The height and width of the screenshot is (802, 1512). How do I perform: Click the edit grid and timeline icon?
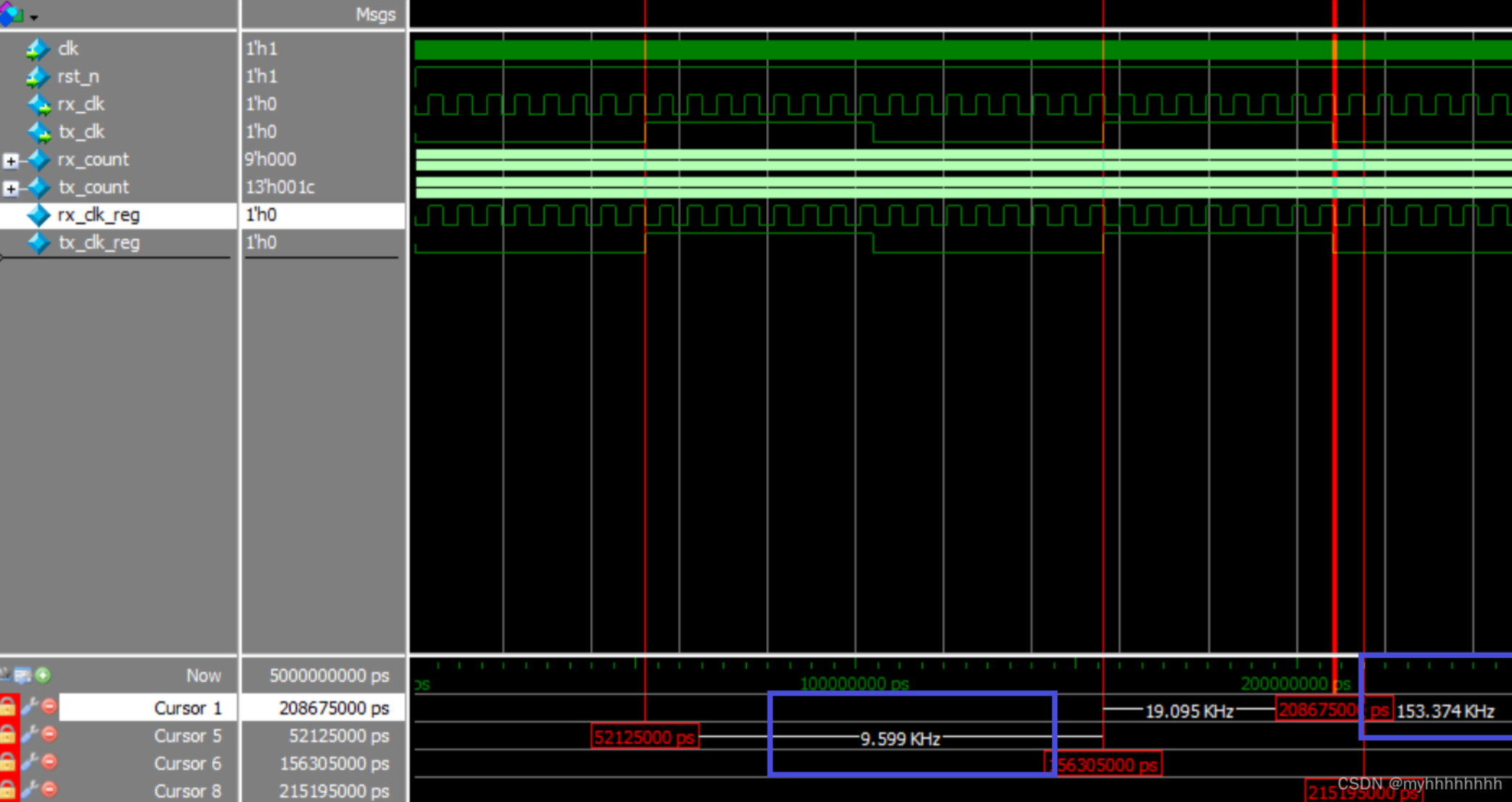coord(22,675)
